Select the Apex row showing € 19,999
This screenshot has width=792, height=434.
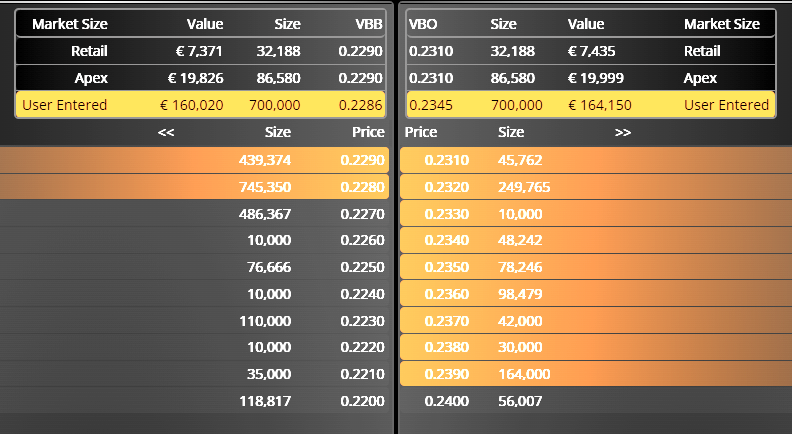(x=590, y=77)
